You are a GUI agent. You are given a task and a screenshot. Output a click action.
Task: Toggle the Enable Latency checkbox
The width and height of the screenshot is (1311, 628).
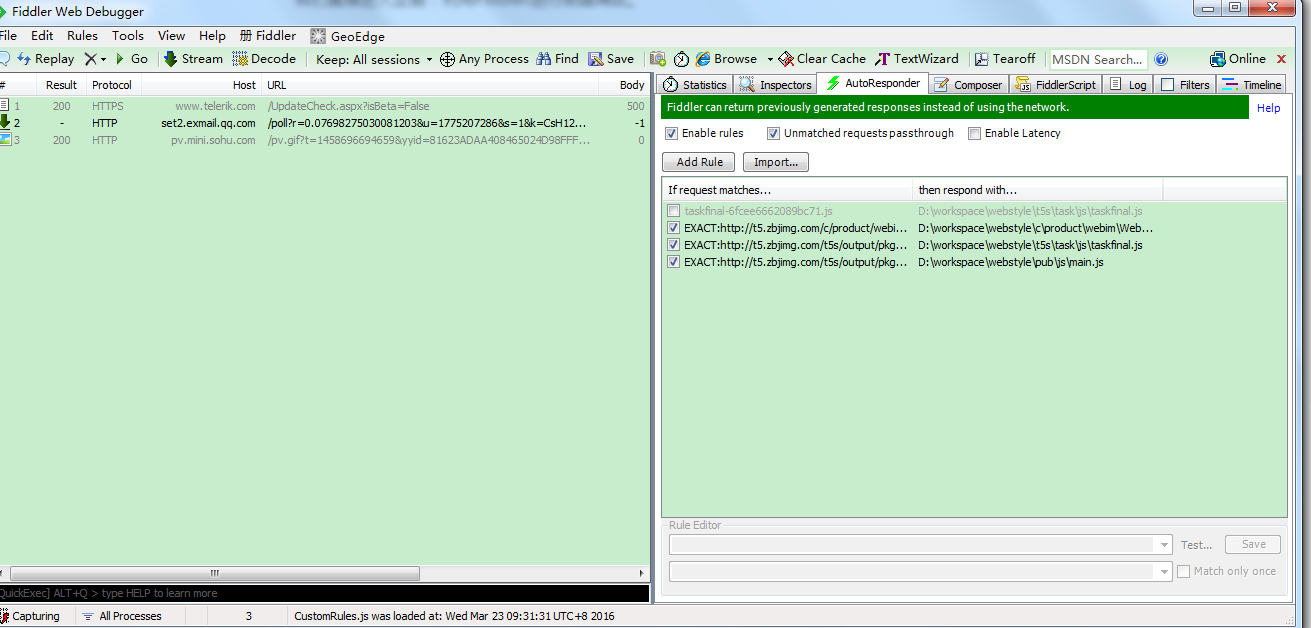(x=975, y=133)
